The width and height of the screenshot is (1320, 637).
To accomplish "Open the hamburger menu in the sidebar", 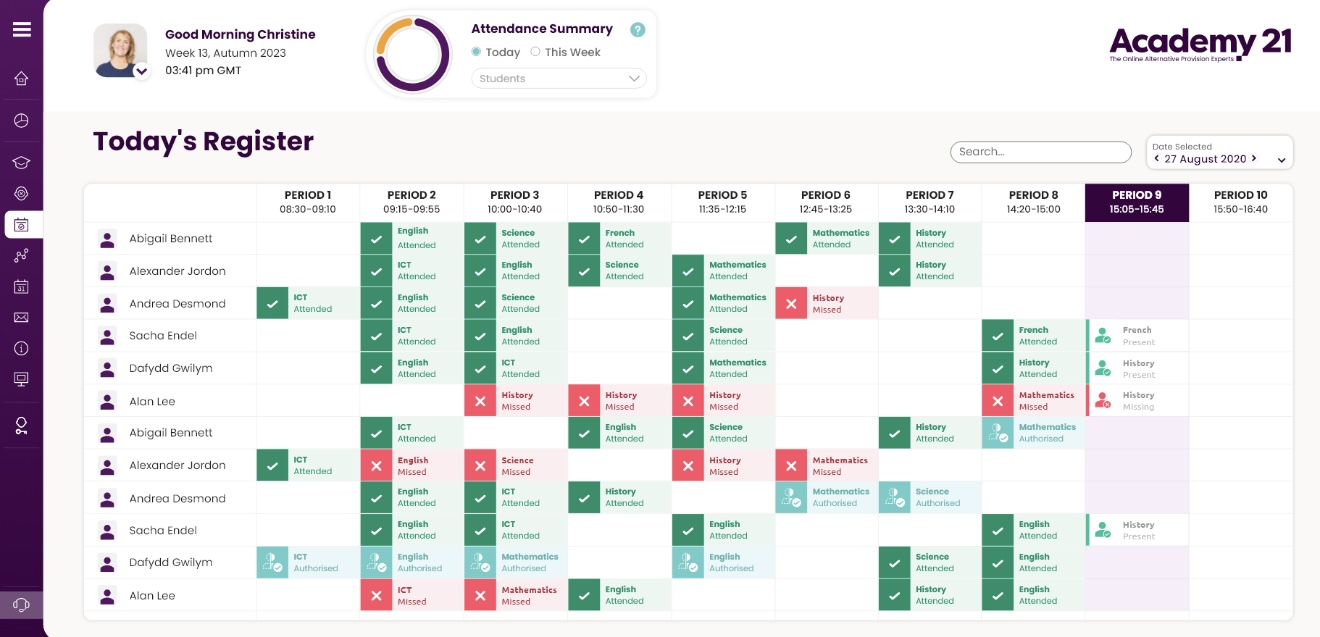I will (21, 29).
